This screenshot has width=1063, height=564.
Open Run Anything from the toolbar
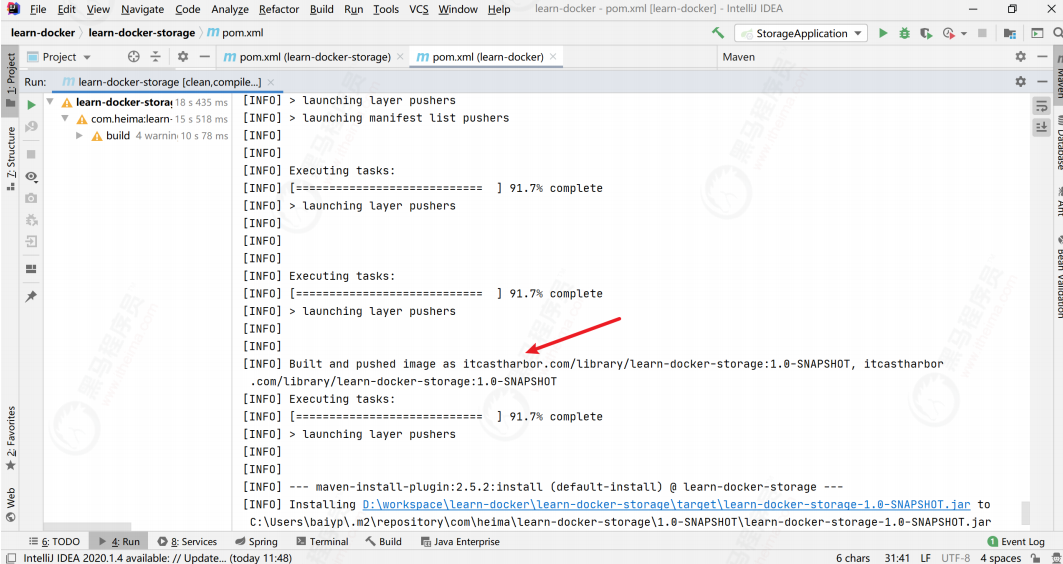pyautogui.click(x=1037, y=33)
